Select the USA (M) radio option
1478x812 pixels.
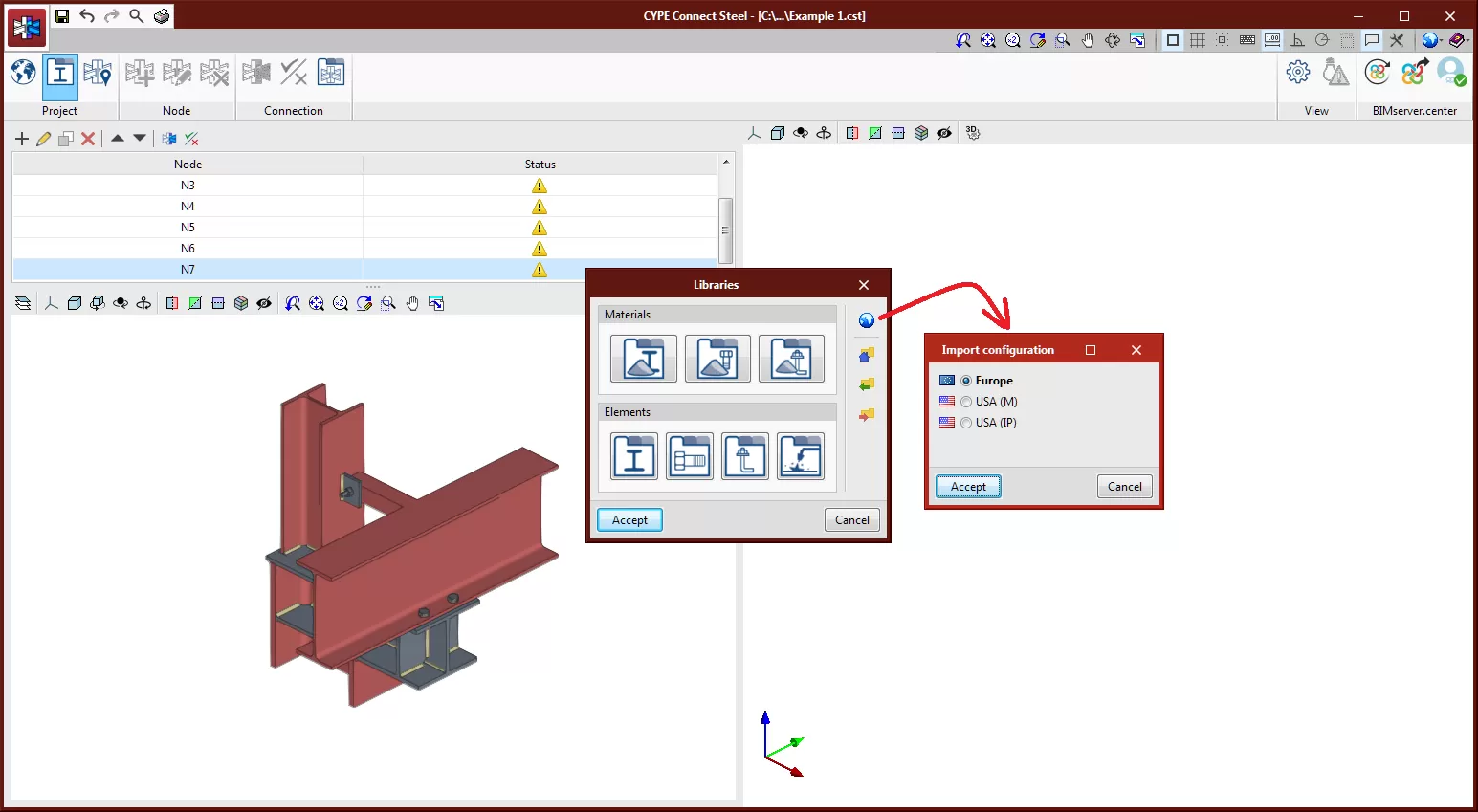click(x=966, y=402)
